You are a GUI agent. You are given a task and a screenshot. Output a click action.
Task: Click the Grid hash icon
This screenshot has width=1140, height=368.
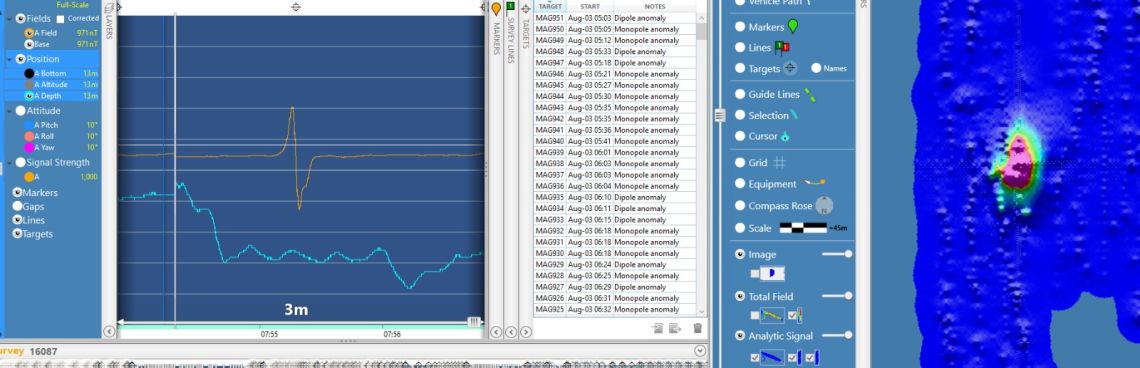click(x=779, y=163)
